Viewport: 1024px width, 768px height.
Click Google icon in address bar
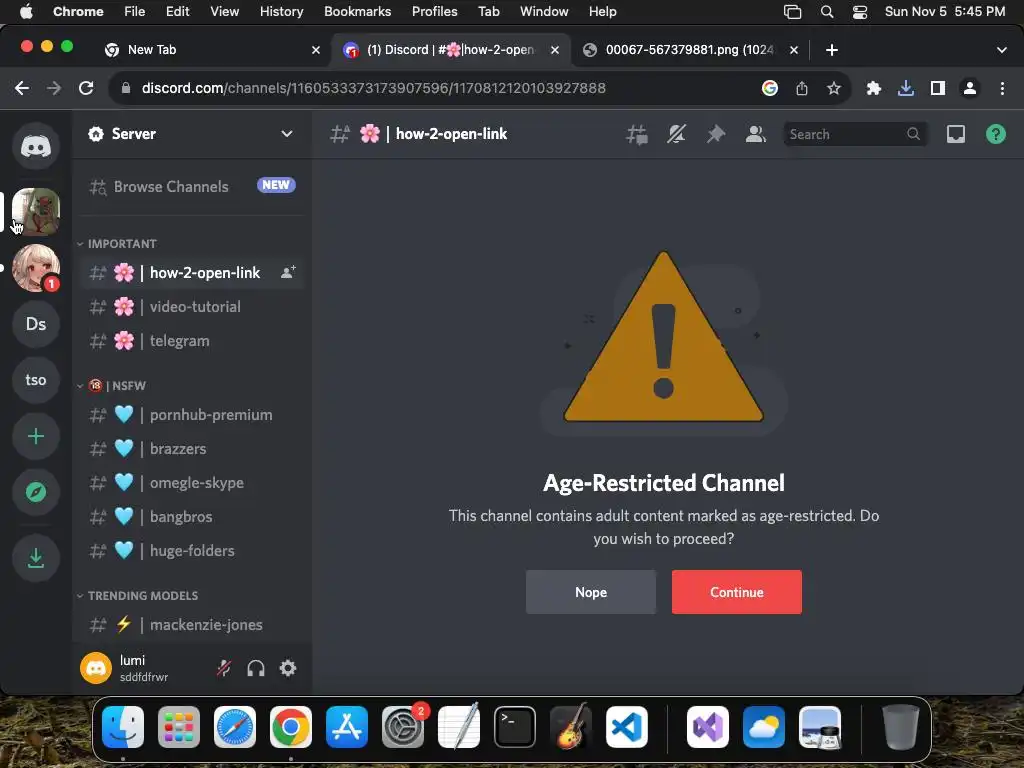(x=770, y=88)
